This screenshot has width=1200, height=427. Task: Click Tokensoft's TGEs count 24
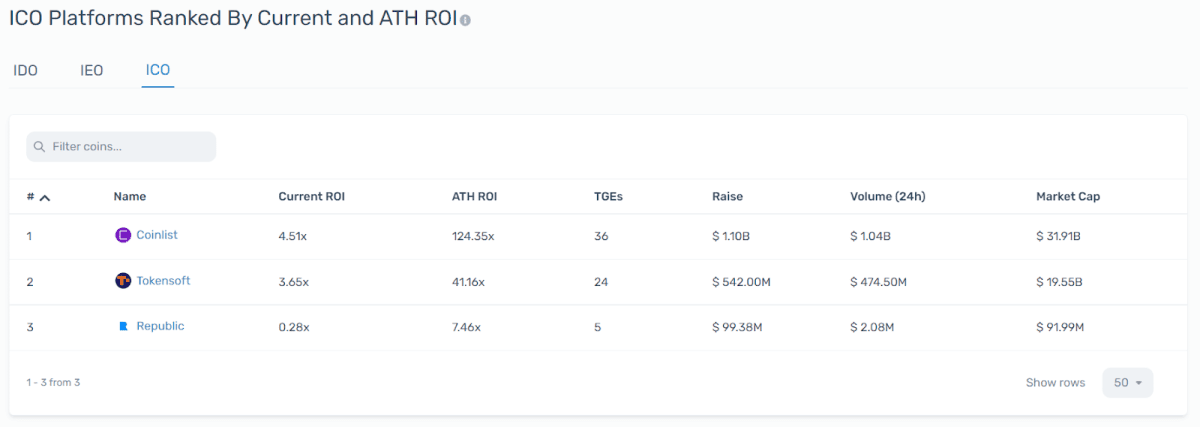point(601,282)
